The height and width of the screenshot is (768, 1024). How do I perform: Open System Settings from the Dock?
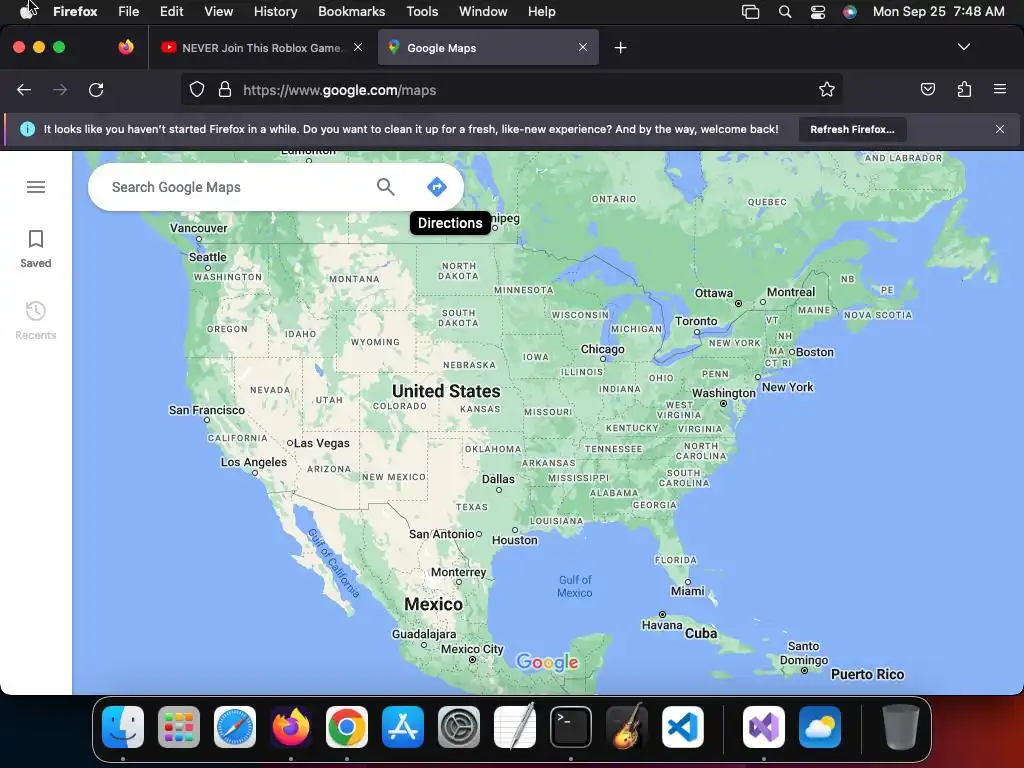tap(458, 727)
